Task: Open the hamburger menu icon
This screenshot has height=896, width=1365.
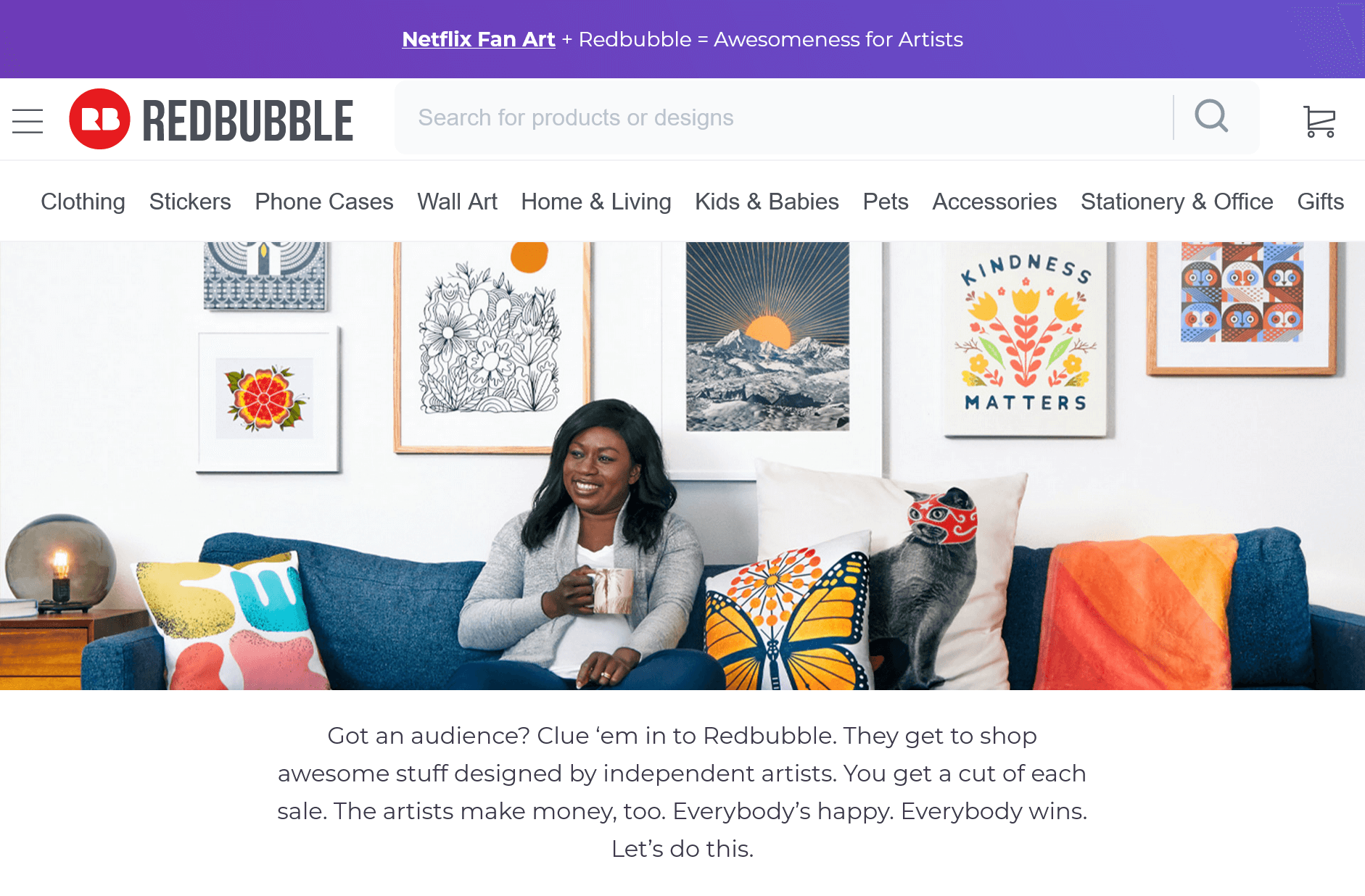Action: tap(28, 121)
